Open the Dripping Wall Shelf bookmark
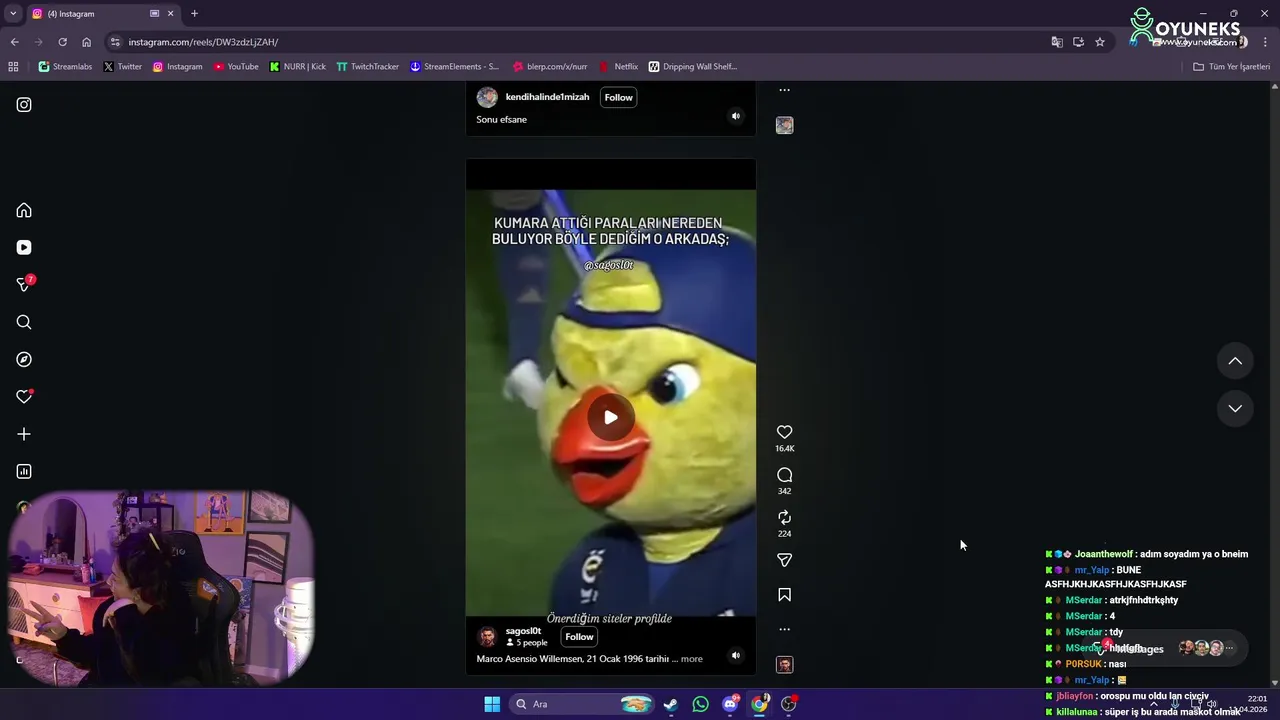This screenshot has height=720, width=1280. [x=692, y=67]
